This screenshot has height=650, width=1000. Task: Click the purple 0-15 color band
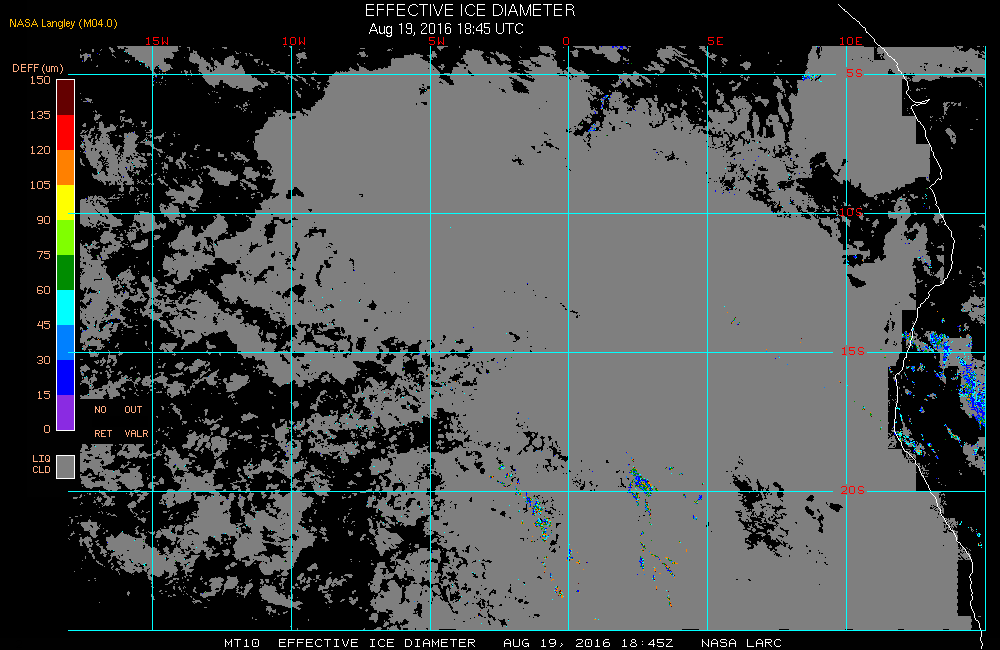[x=66, y=413]
